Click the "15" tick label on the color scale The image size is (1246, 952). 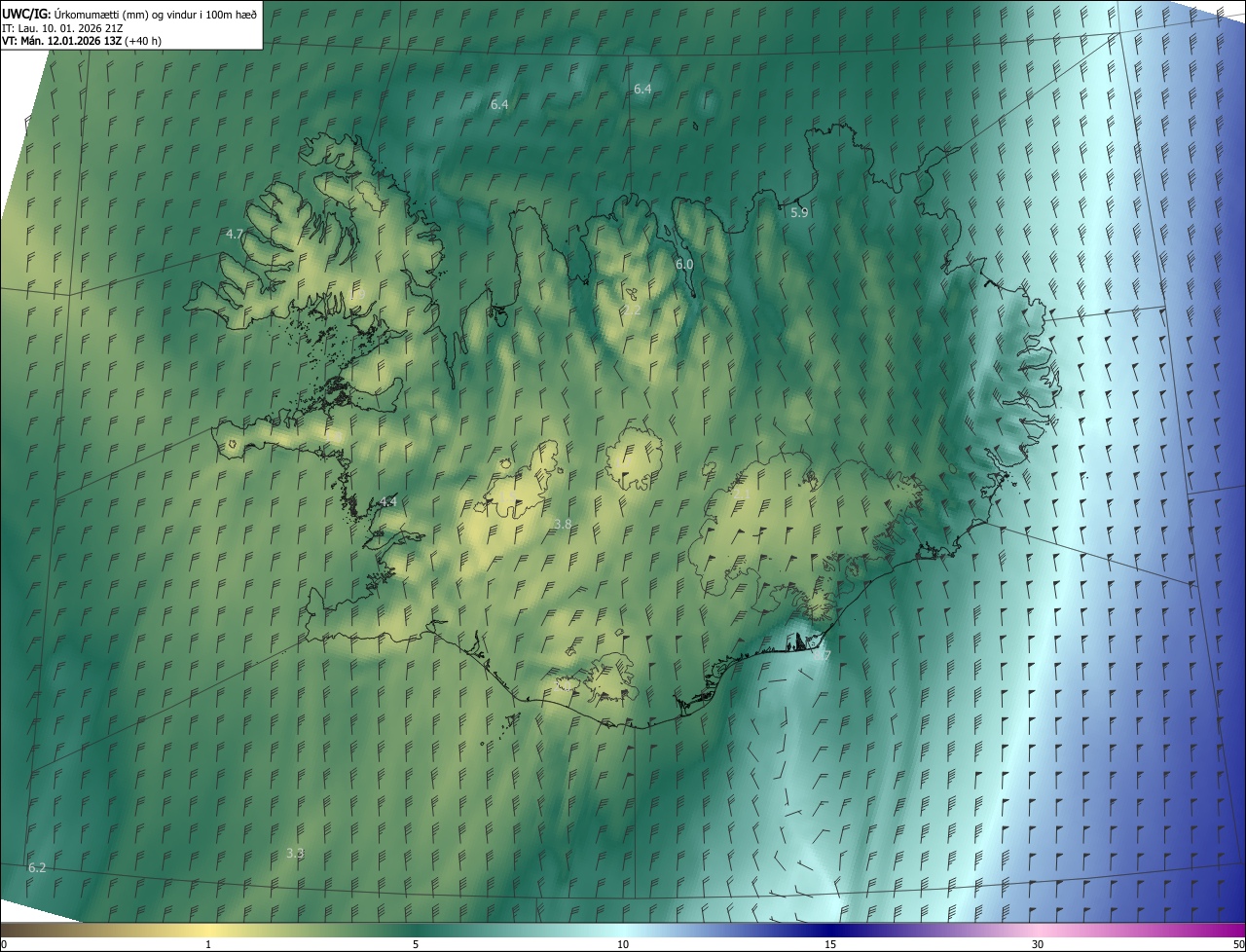[830, 944]
